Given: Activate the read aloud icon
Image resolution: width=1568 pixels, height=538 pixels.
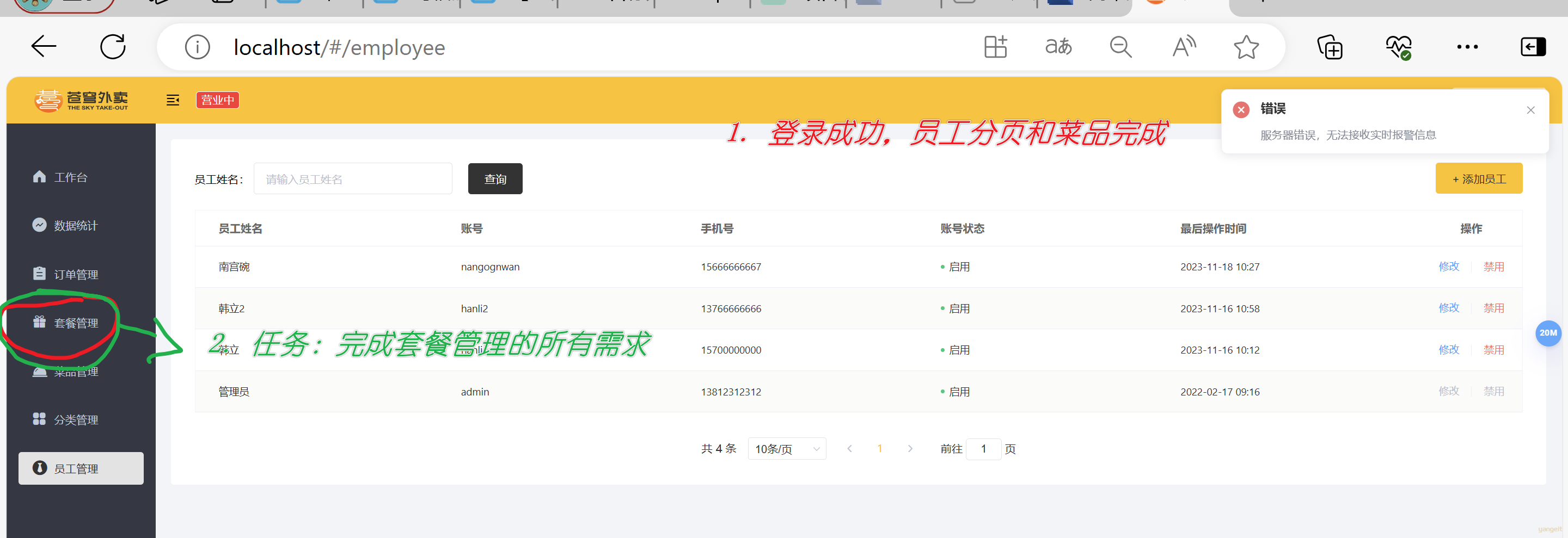Looking at the screenshot, I should [1184, 47].
